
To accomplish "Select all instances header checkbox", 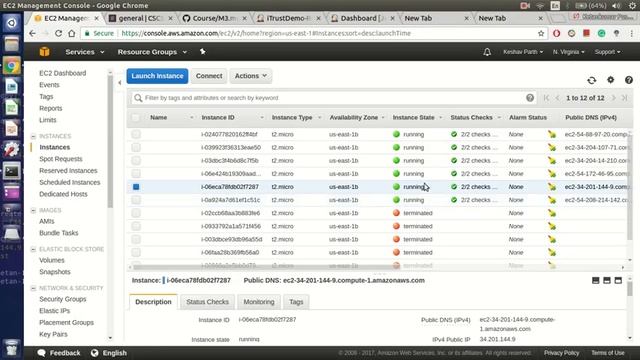I will 136,118.
